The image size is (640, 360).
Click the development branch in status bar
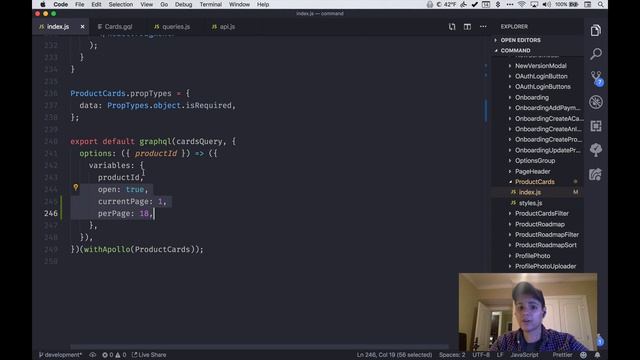click(60, 355)
